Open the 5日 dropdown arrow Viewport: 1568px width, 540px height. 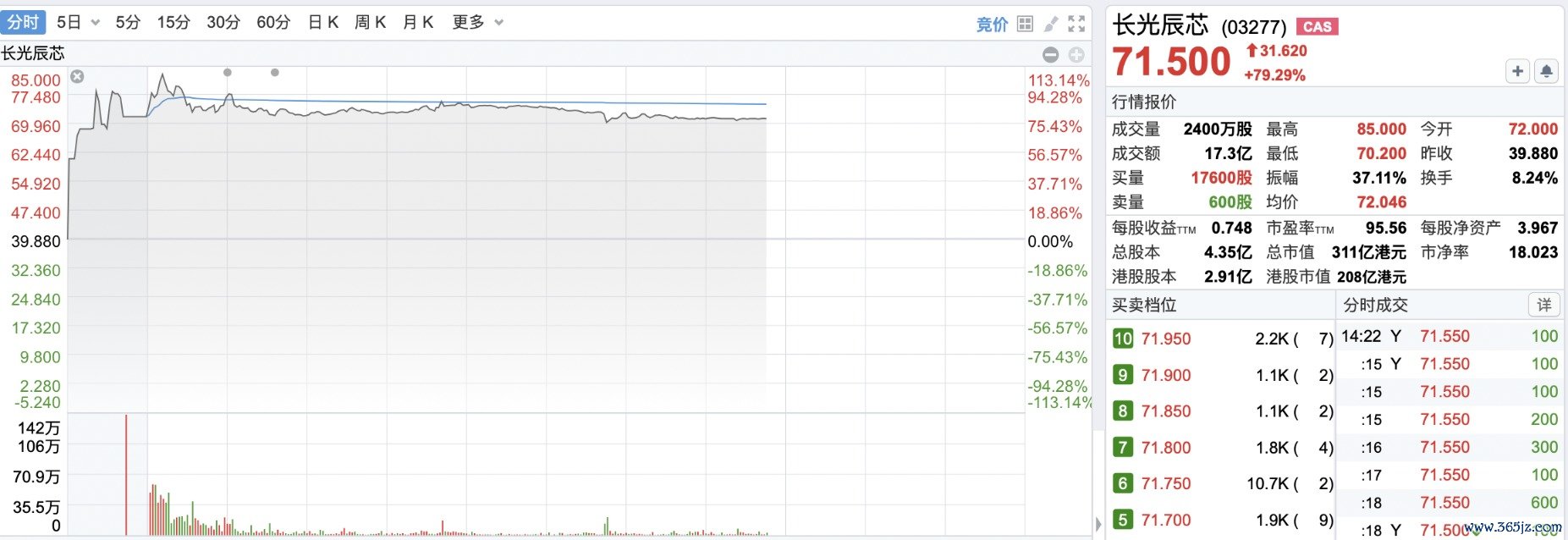pos(95,23)
